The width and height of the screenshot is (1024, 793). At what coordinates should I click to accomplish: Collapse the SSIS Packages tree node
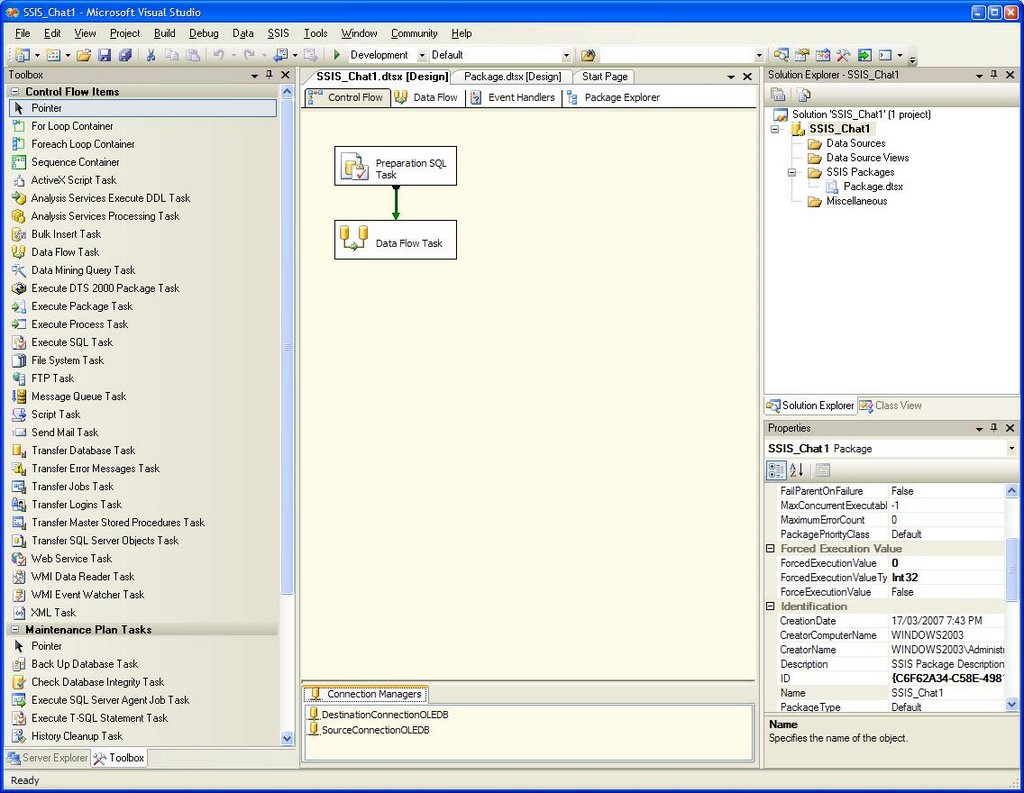(790, 172)
